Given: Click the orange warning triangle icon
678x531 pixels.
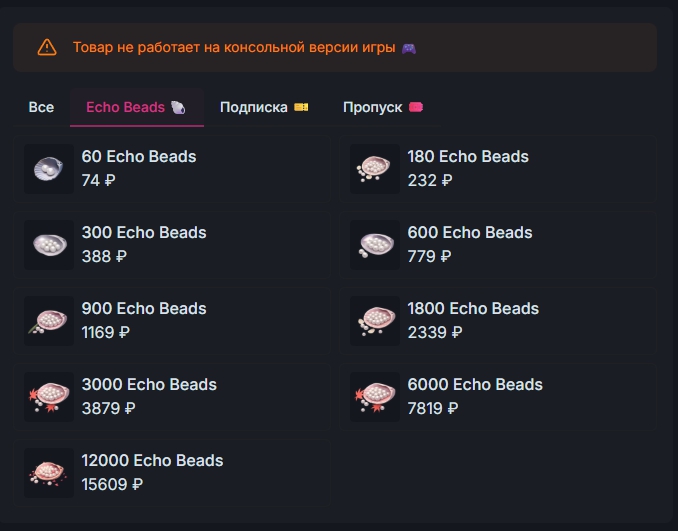Looking at the screenshot, I should coord(47,48).
